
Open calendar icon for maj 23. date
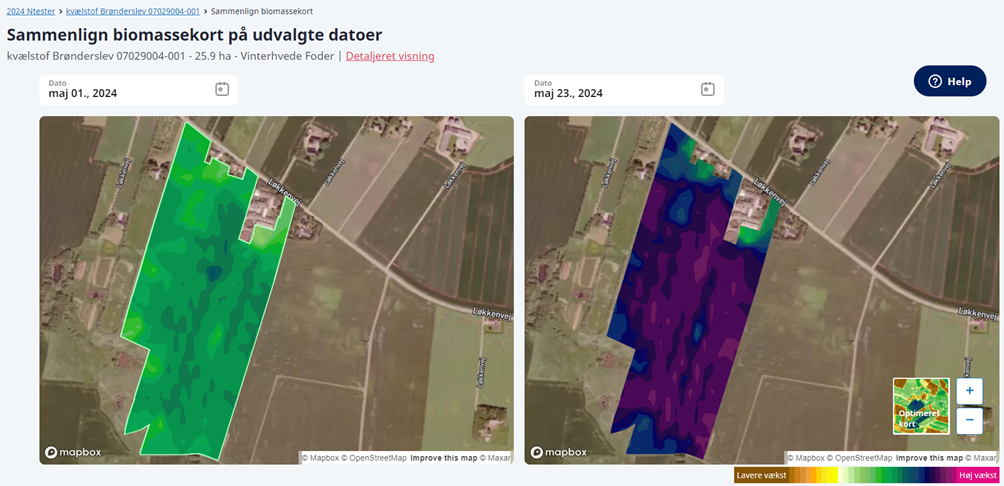click(x=707, y=89)
